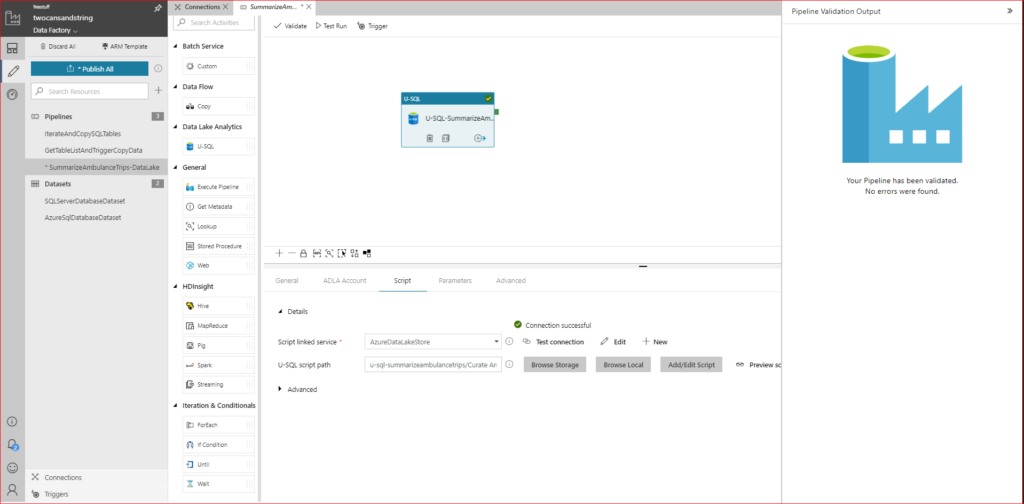This screenshot has height=504, width=1024.
Task: Validate the pipeline
Action: (290, 26)
